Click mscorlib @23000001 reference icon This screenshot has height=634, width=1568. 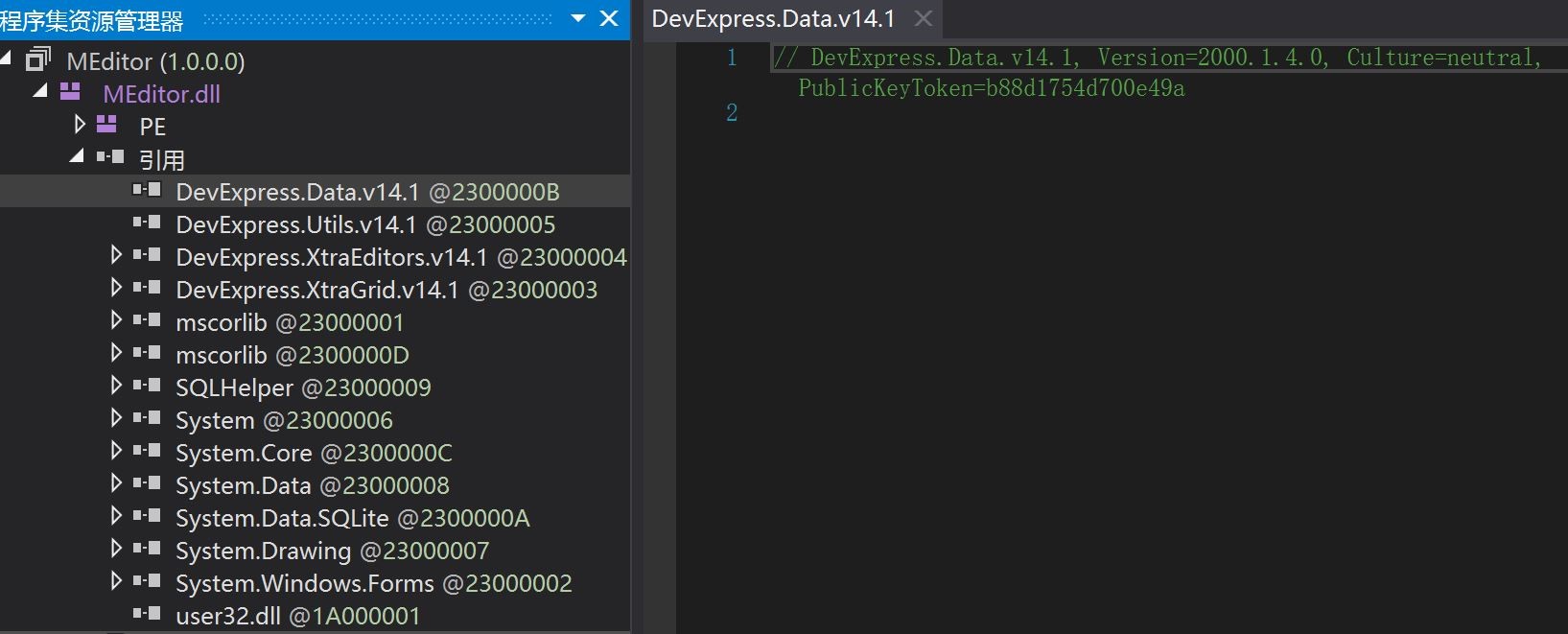147,320
